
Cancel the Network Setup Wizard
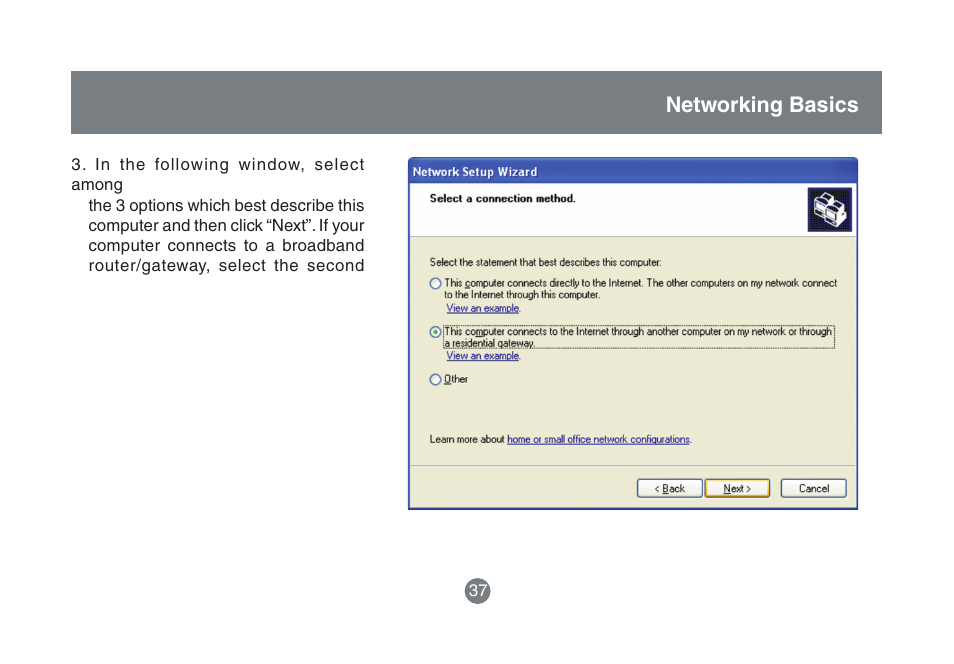813,488
